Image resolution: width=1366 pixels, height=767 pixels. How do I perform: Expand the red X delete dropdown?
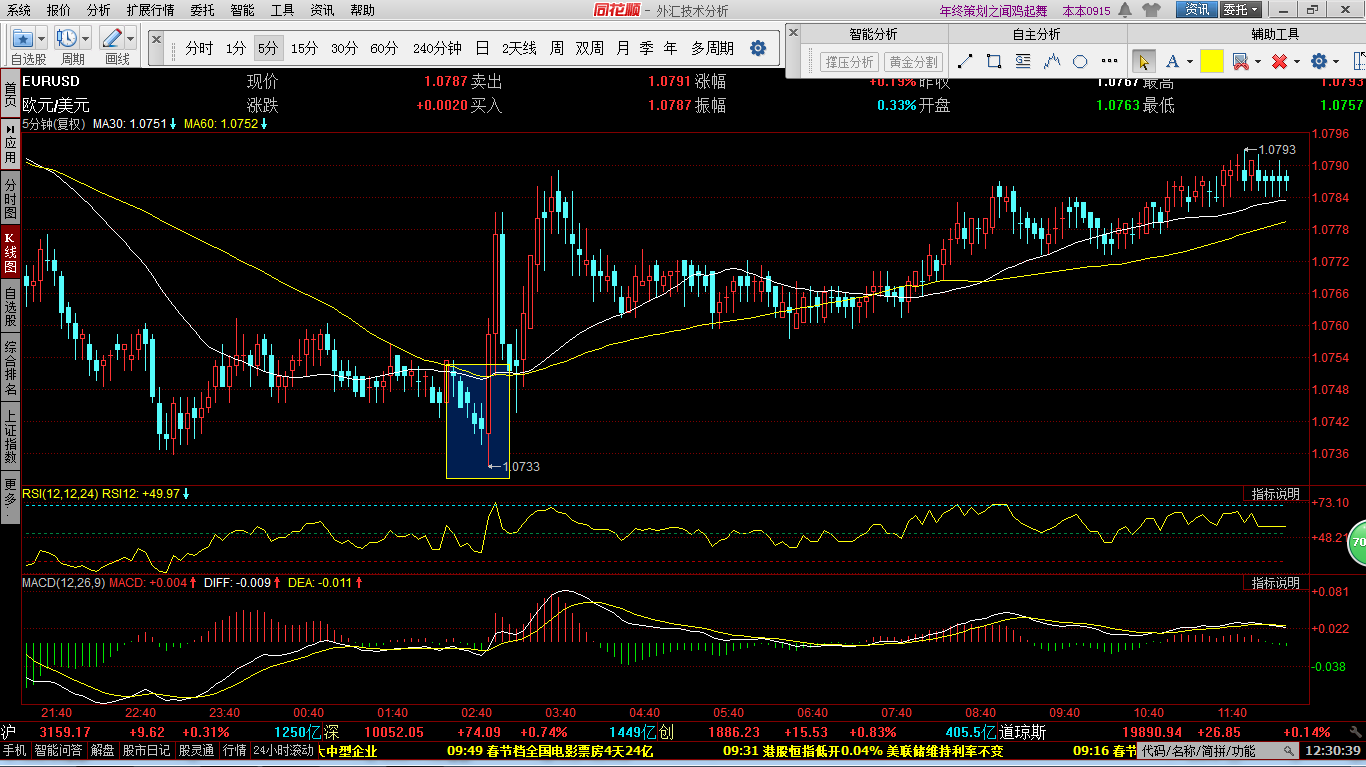pyautogui.click(x=1296, y=62)
